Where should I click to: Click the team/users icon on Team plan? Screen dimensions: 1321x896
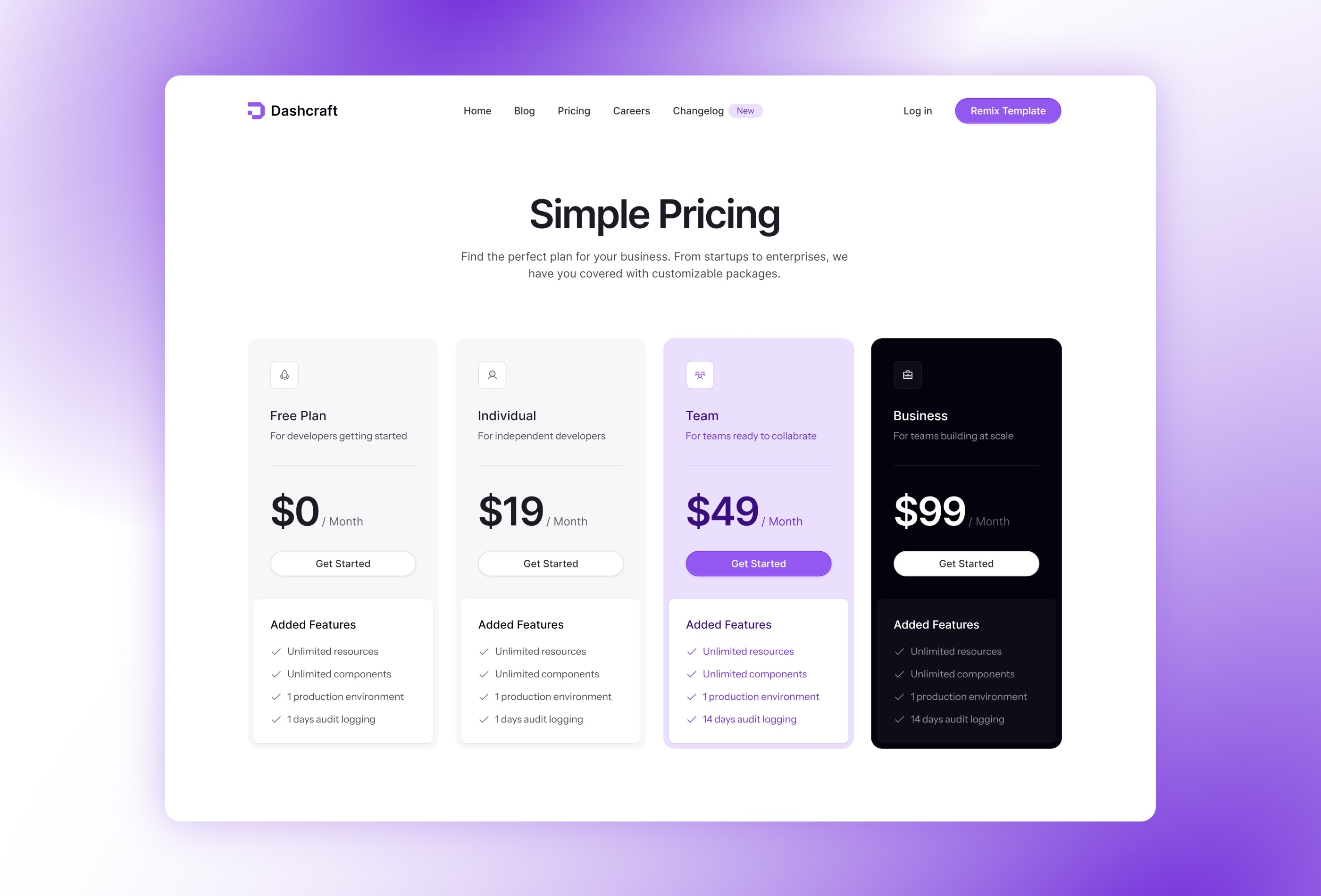(699, 374)
